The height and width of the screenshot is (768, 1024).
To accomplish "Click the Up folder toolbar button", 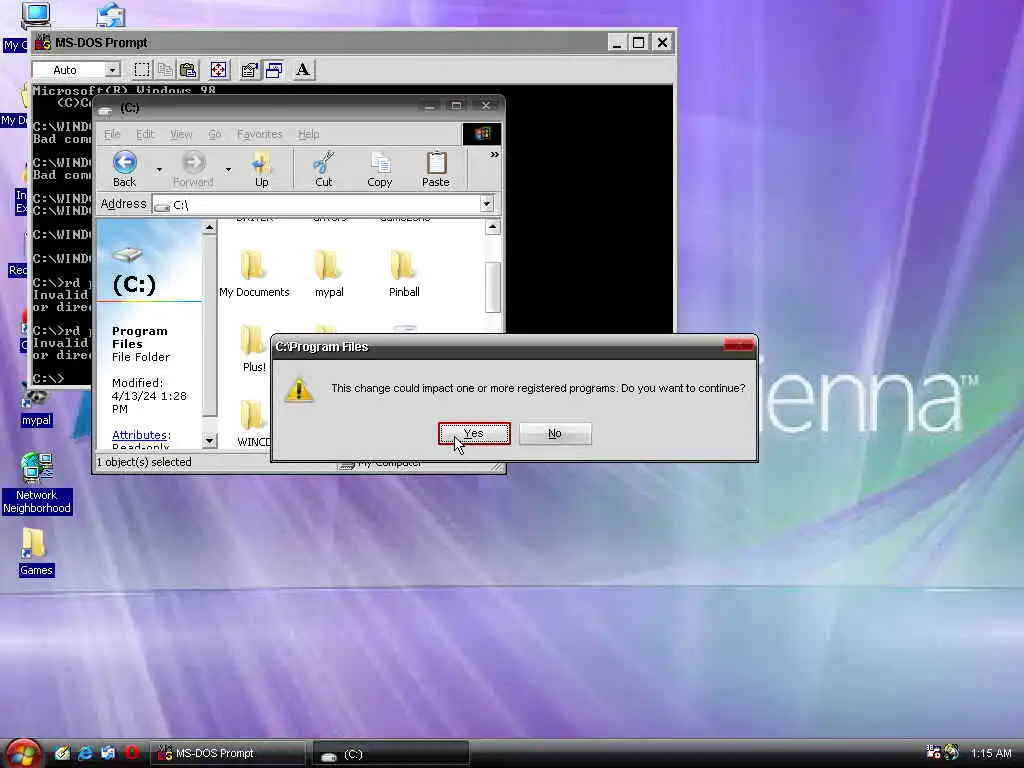I will pos(262,169).
